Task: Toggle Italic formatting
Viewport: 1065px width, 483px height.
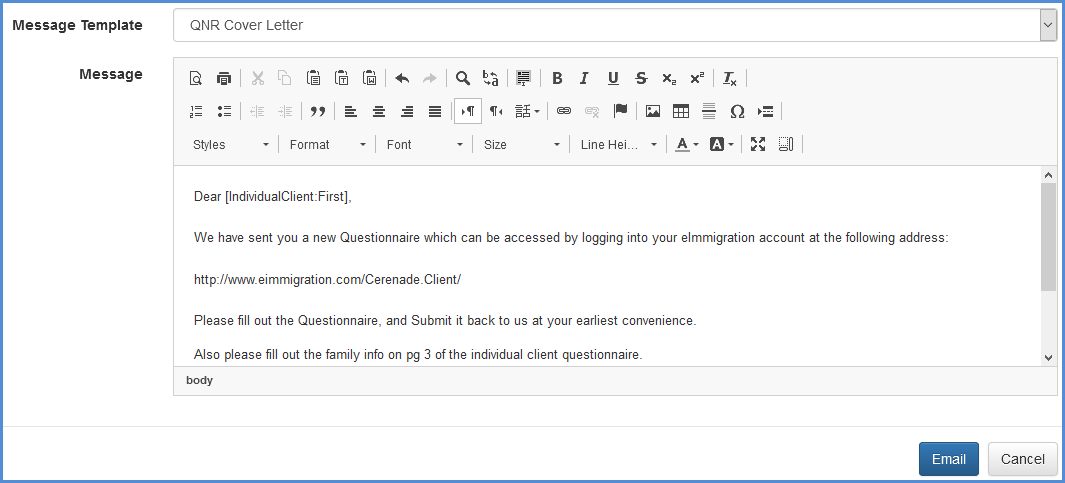Action: click(585, 78)
